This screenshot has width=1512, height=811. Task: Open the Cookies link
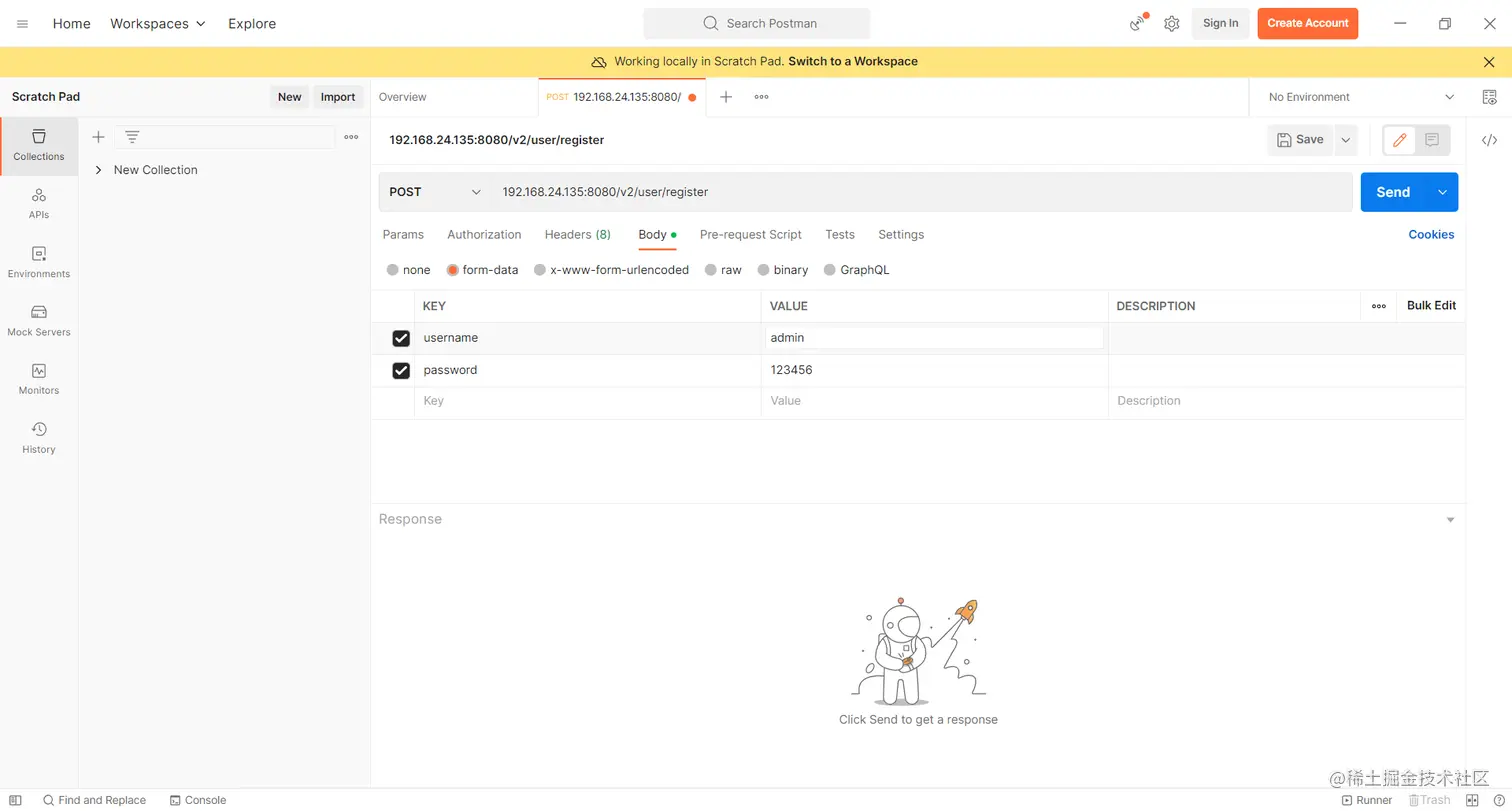(x=1431, y=234)
